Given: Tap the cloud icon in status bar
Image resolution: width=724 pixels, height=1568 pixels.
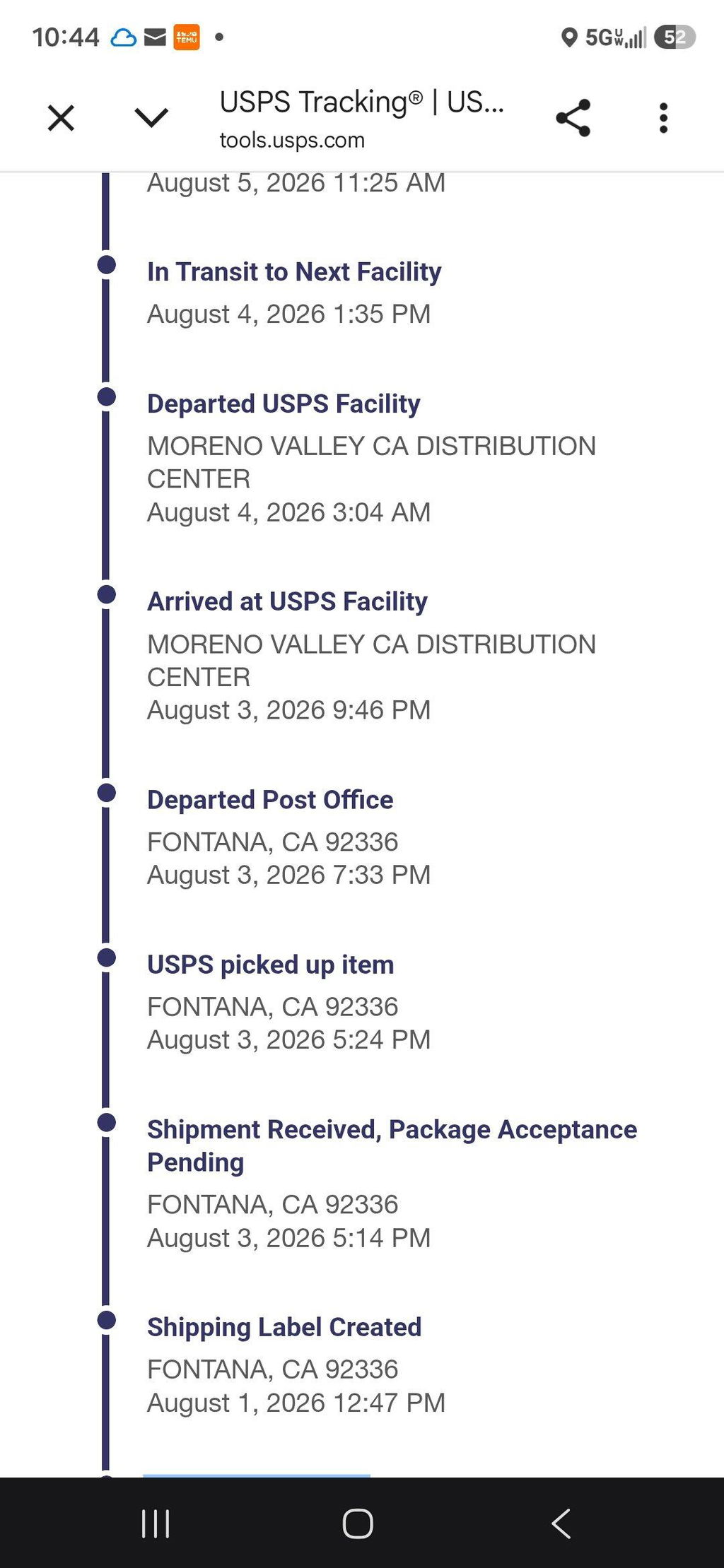Looking at the screenshot, I should click(124, 37).
